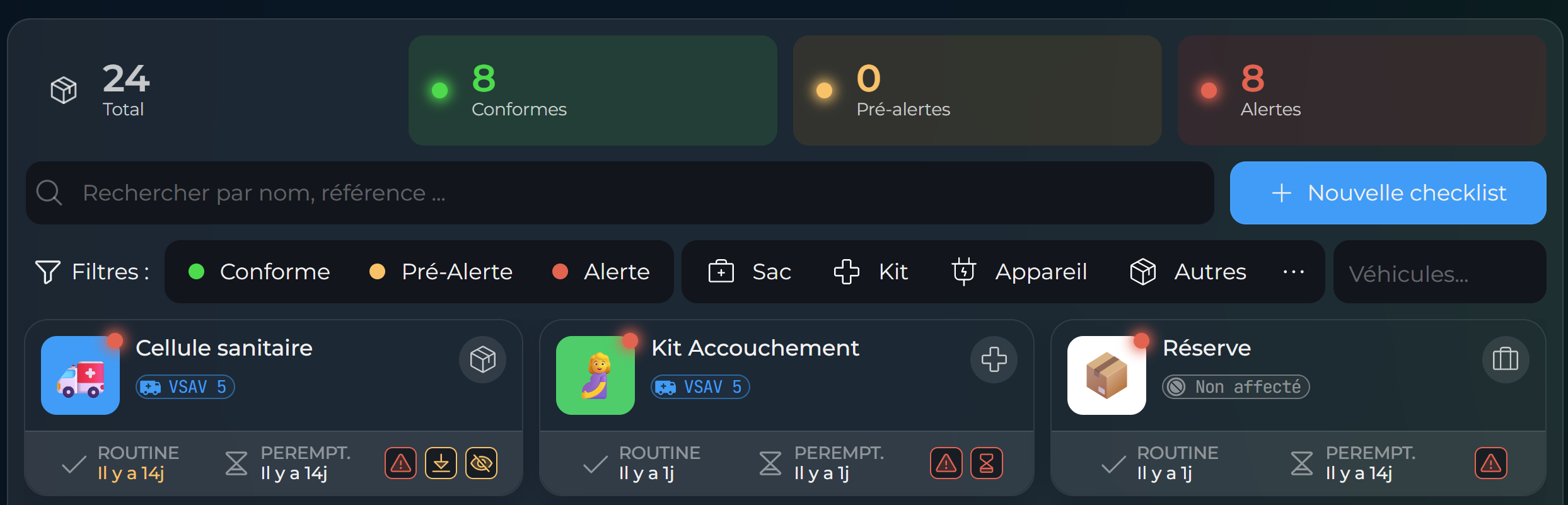The image size is (1568, 505).
Task: Toggle the Pré-Alerte status filter
Action: tap(441, 272)
